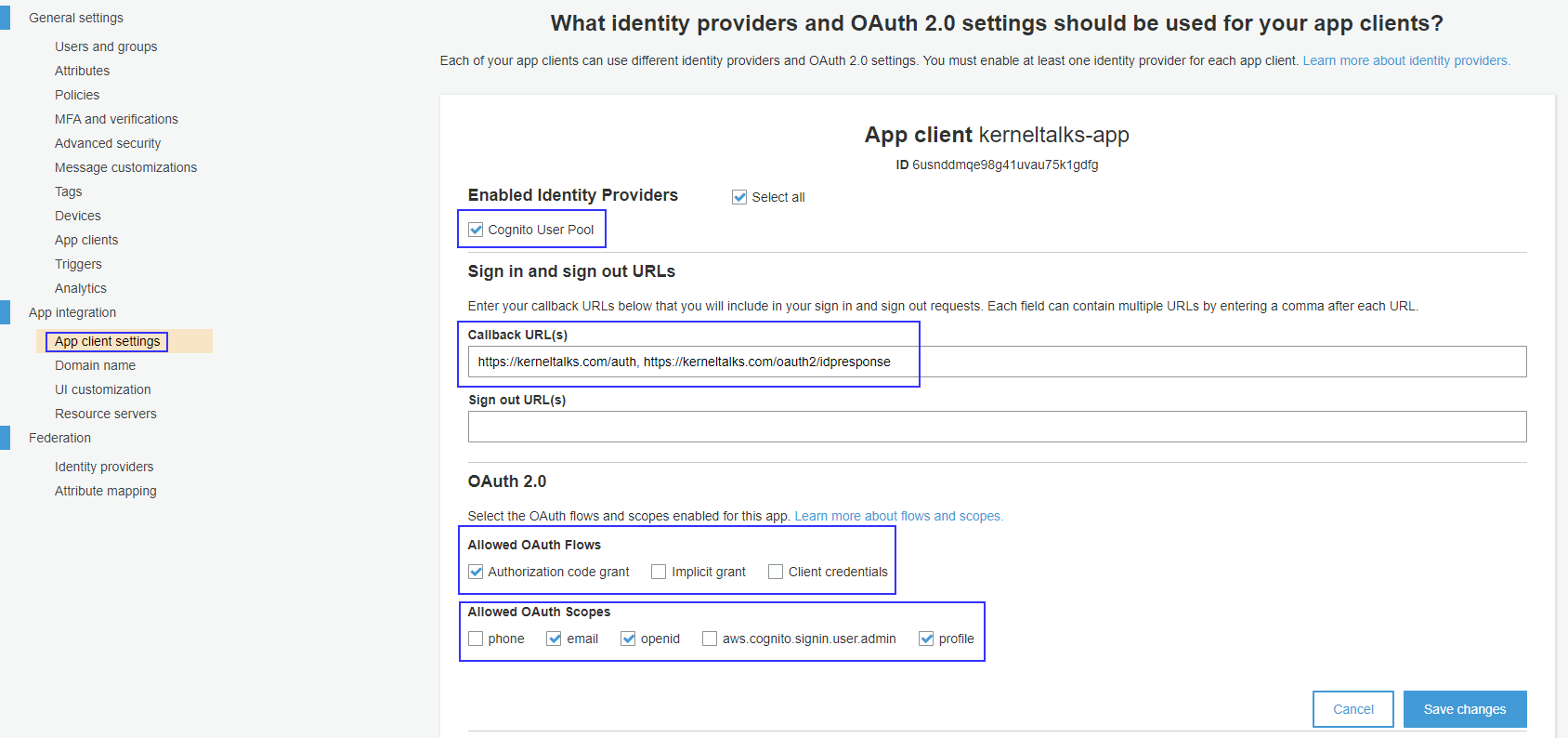Screen dimensions: 1568x738
Task: Open UI customization settings
Action: (102, 389)
